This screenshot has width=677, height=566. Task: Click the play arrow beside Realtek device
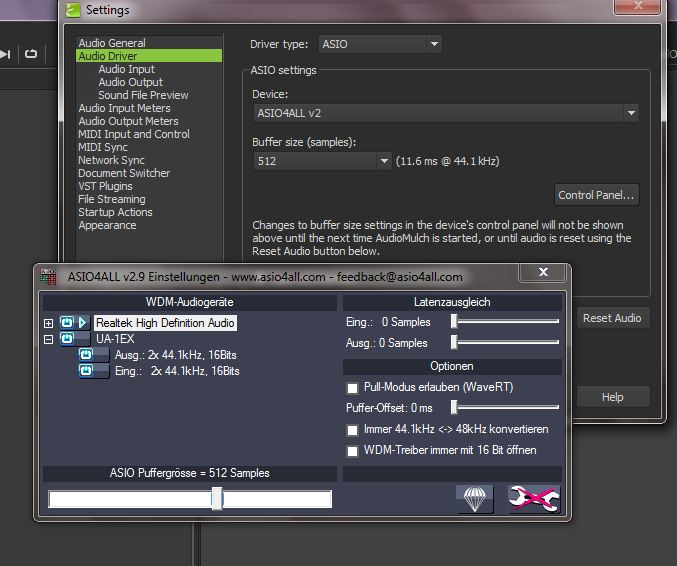(x=83, y=323)
